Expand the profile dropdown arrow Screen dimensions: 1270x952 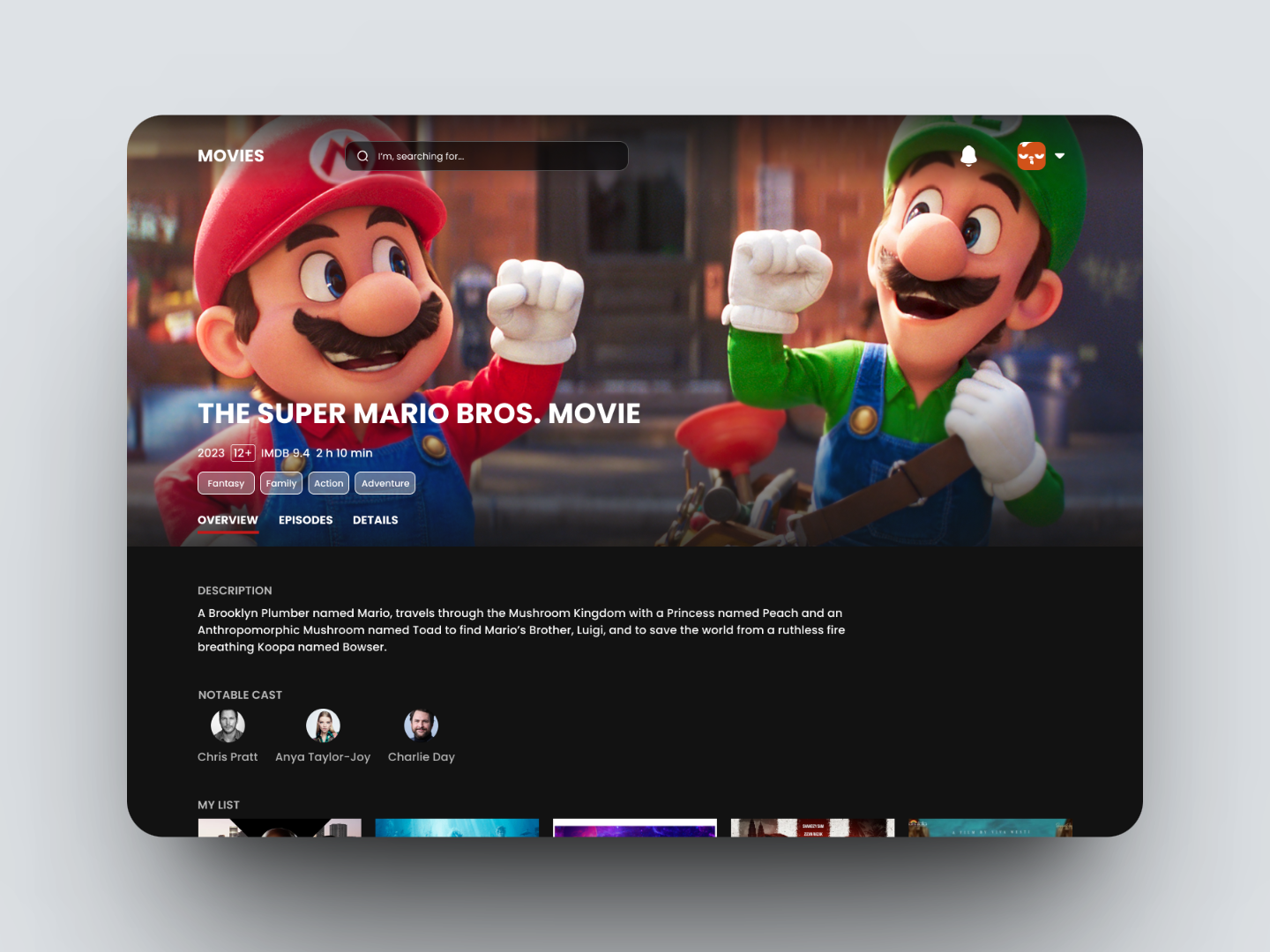[x=1059, y=156]
